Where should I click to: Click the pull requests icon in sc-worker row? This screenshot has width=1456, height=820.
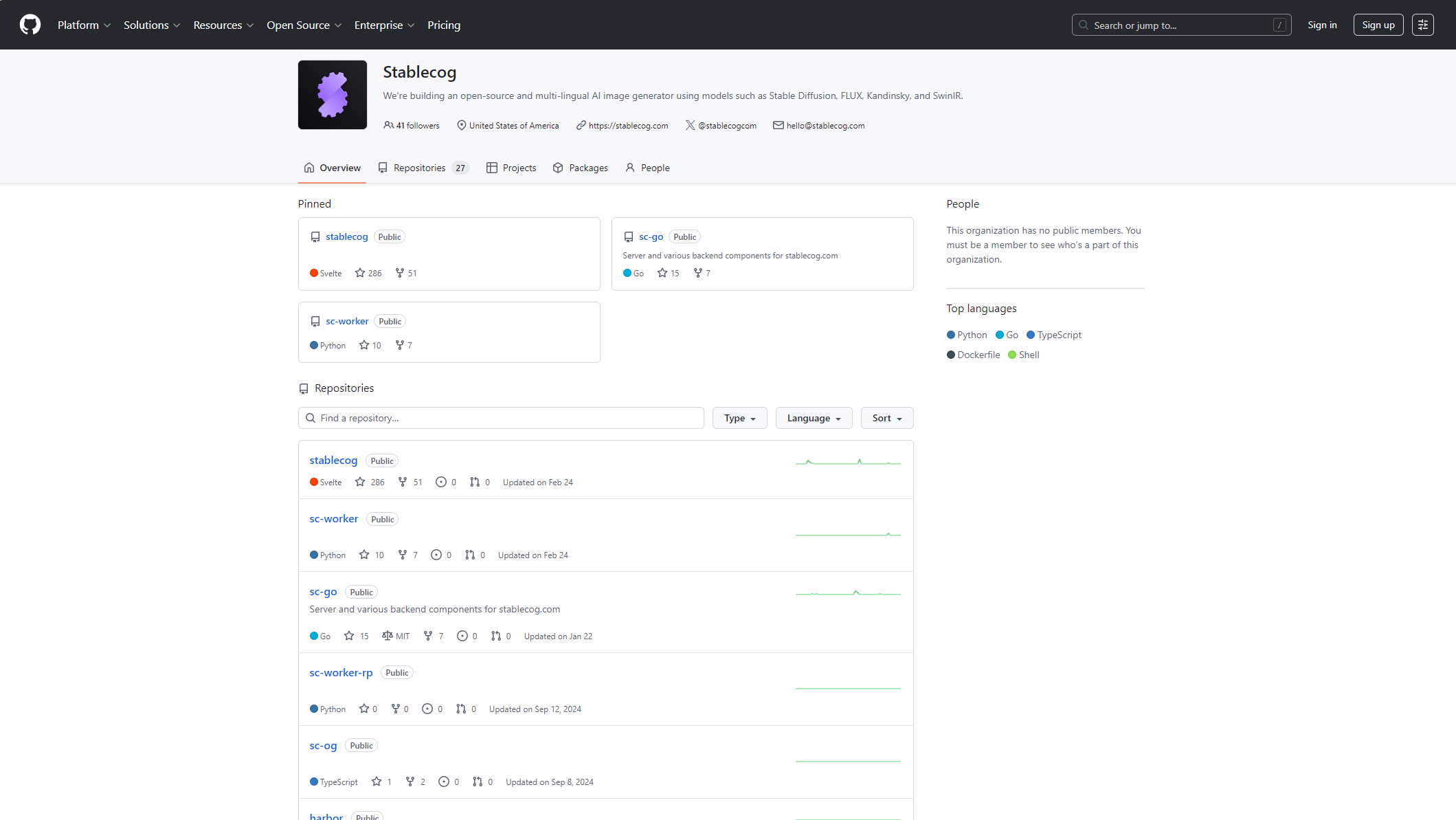pyautogui.click(x=470, y=555)
